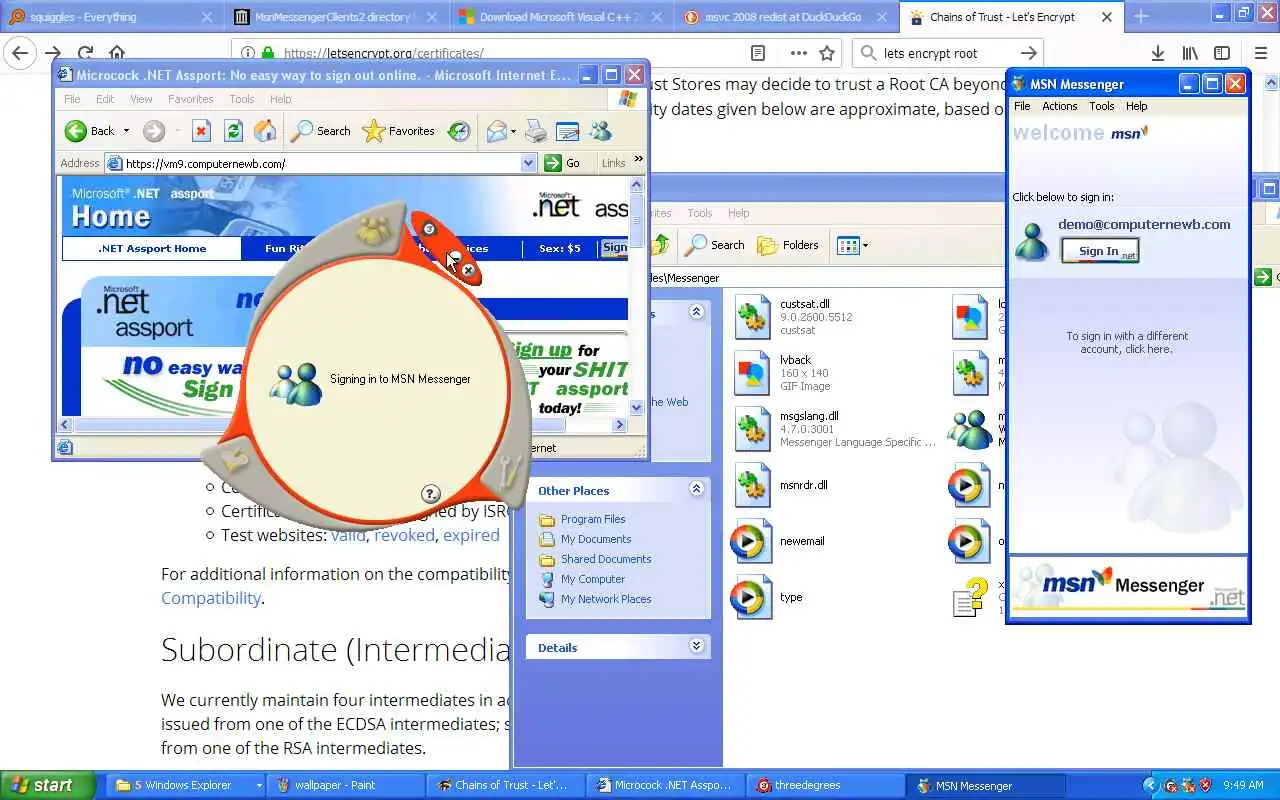This screenshot has width=1280, height=800.
Task: Open Favorites star in Internet Explorer
Action: pos(398,131)
